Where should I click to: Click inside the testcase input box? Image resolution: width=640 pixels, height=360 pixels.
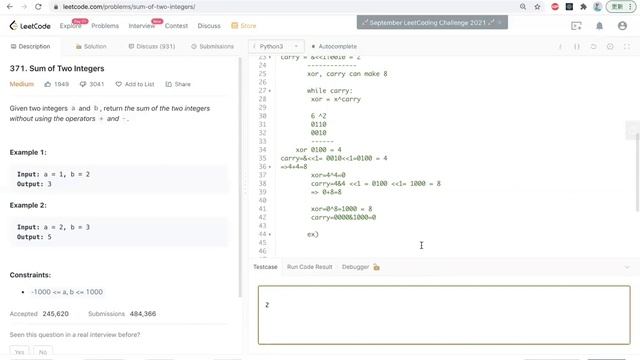click(444, 315)
